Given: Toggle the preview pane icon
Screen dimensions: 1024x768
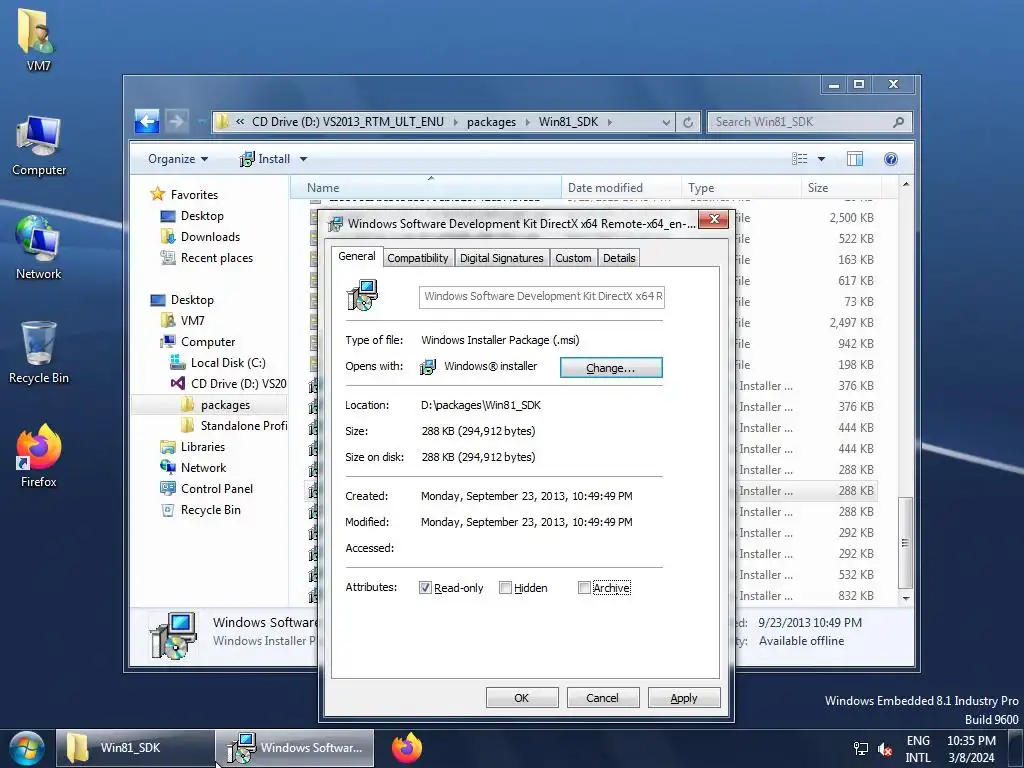Looking at the screenshot, I should (855, 159).
